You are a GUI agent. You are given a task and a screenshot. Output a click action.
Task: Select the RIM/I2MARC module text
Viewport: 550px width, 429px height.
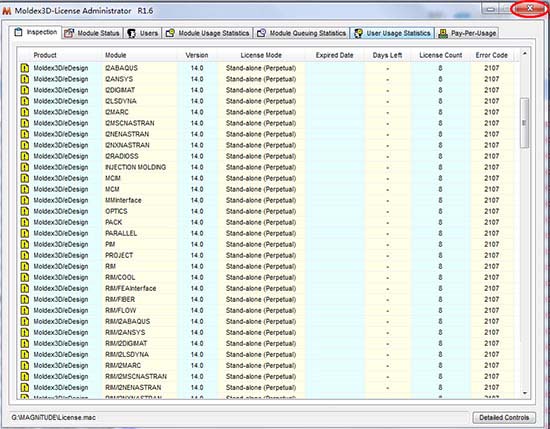tap(123, 366)
